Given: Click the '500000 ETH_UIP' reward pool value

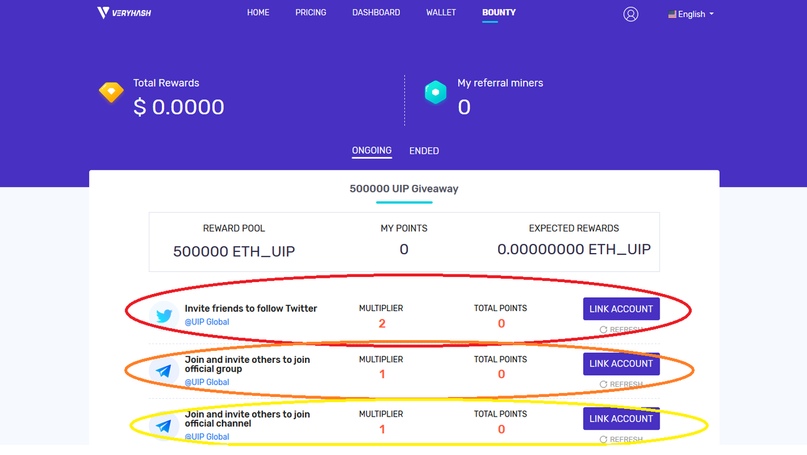Looking at the screenshot, I should pos(234,251).
